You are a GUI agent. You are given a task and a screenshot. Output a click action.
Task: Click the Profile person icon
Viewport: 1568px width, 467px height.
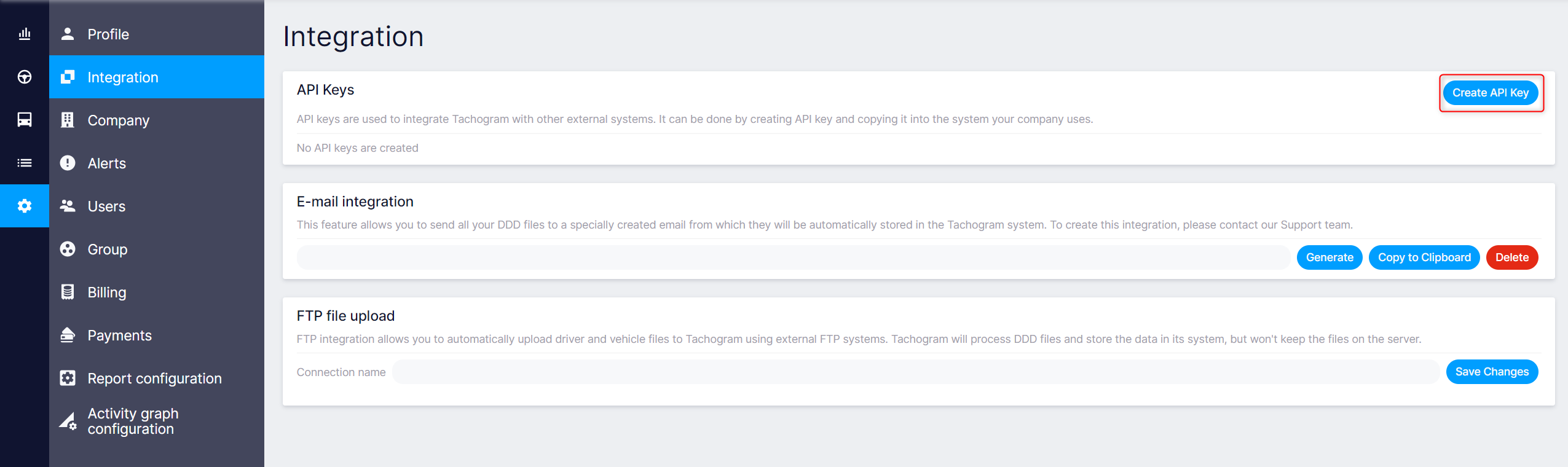coord(68,34)
